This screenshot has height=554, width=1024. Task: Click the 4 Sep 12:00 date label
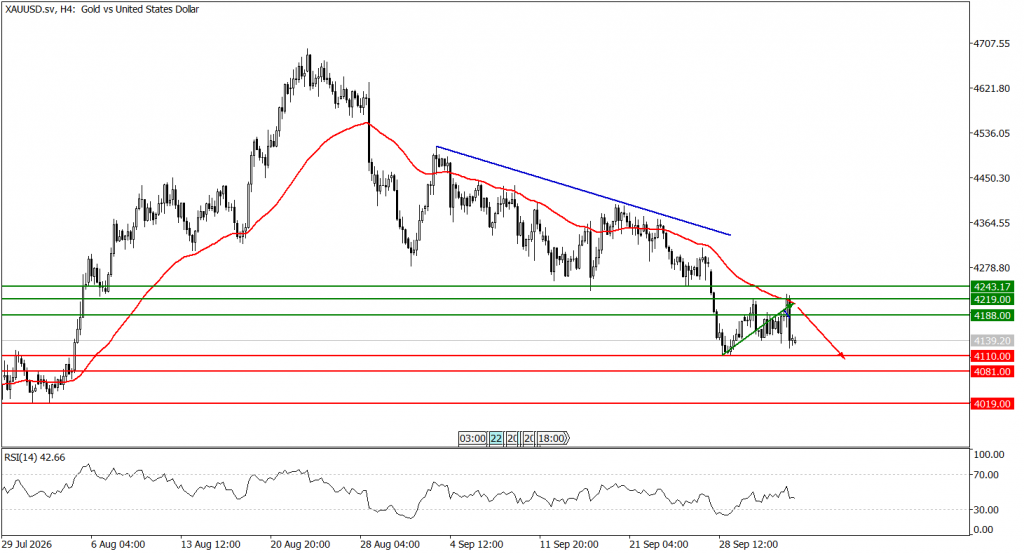point(476,544)
